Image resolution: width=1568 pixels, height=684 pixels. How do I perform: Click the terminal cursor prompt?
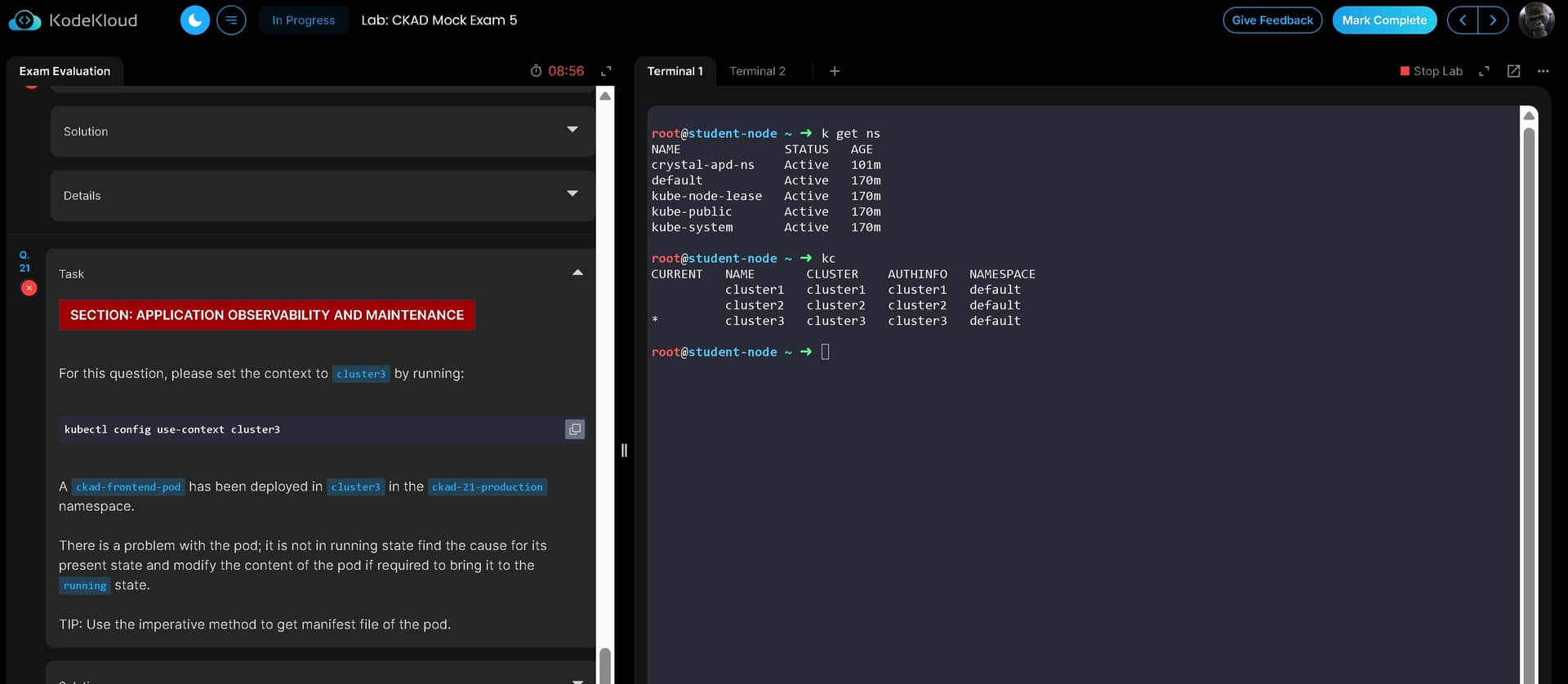[826, 352]
